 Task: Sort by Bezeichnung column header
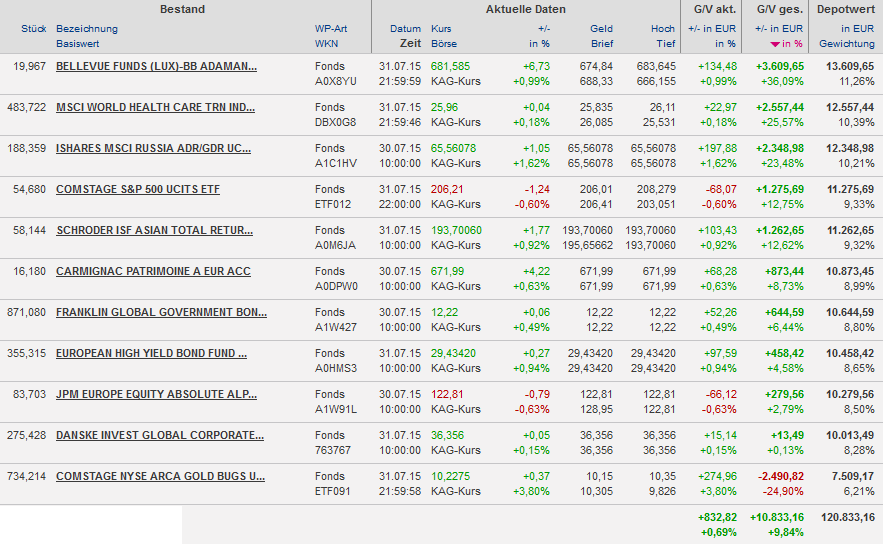pyautogui.click(x=86, y=29)
